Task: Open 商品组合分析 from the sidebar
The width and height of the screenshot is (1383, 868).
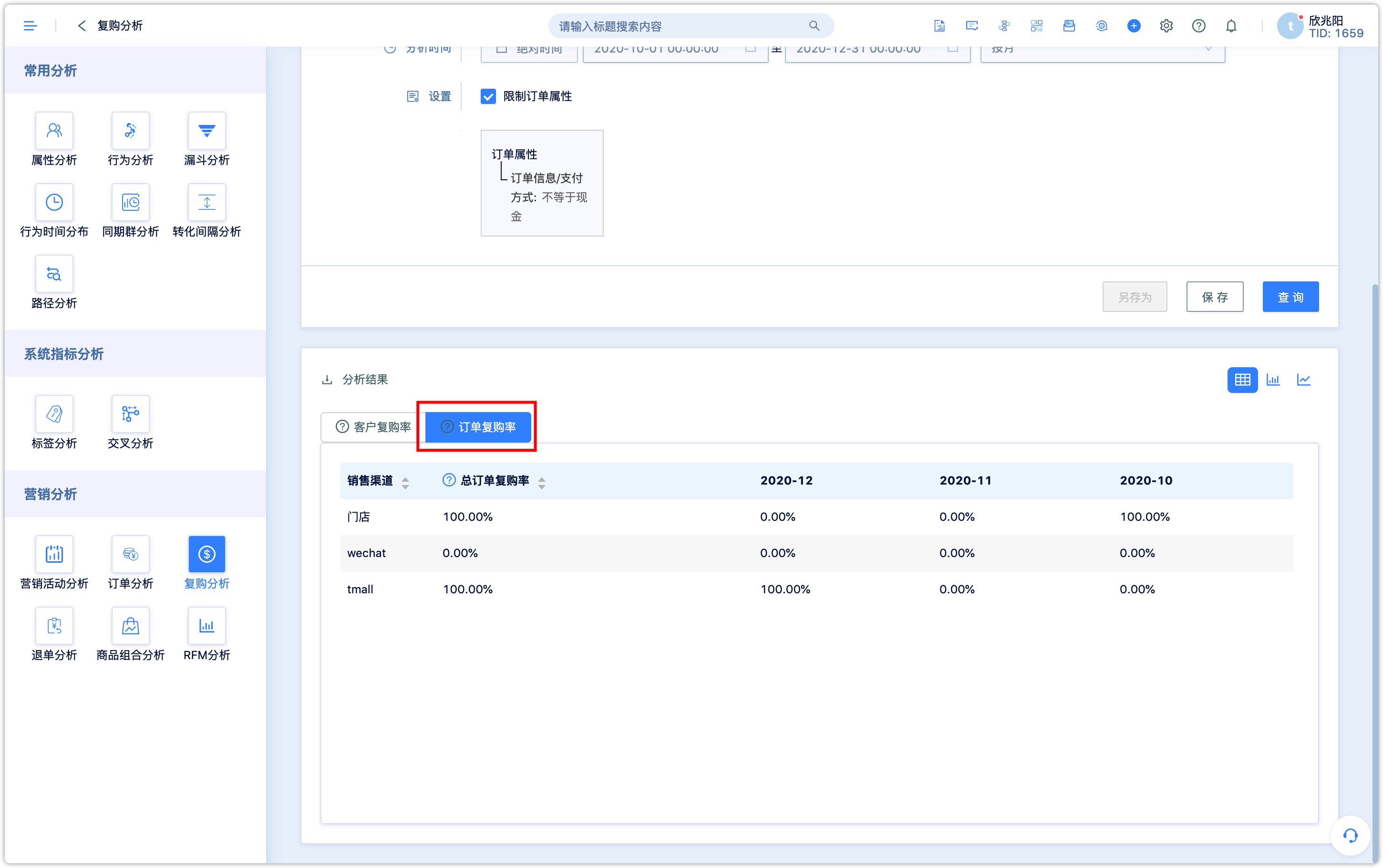Action: click(x=130, y=634)
